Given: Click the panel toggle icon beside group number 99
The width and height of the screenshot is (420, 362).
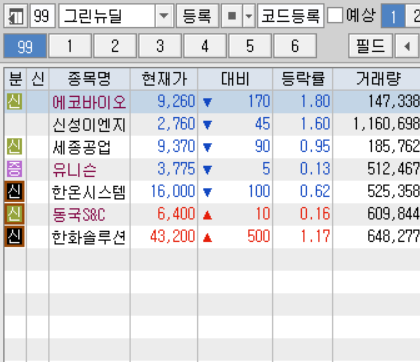Looking at the screenshot, I should click(x=15, y=16).
